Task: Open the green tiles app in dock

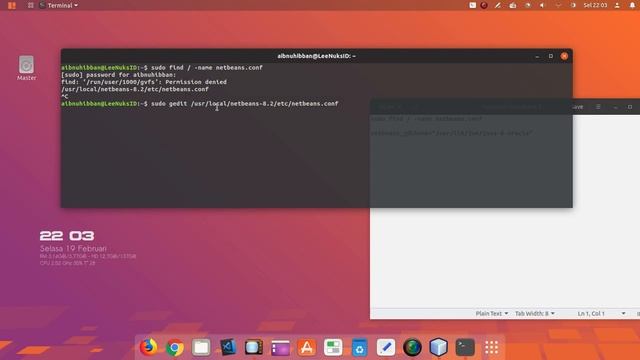Action: (x=333, y=347)
